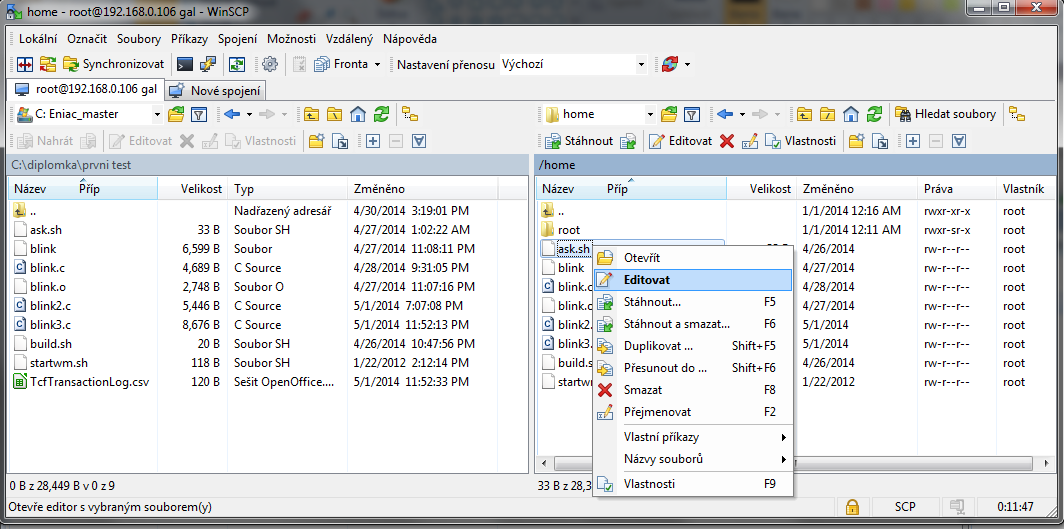Viewport: 1064px width, 529px height.
Task: Go to local home directory icon
Action: point(358,114)
